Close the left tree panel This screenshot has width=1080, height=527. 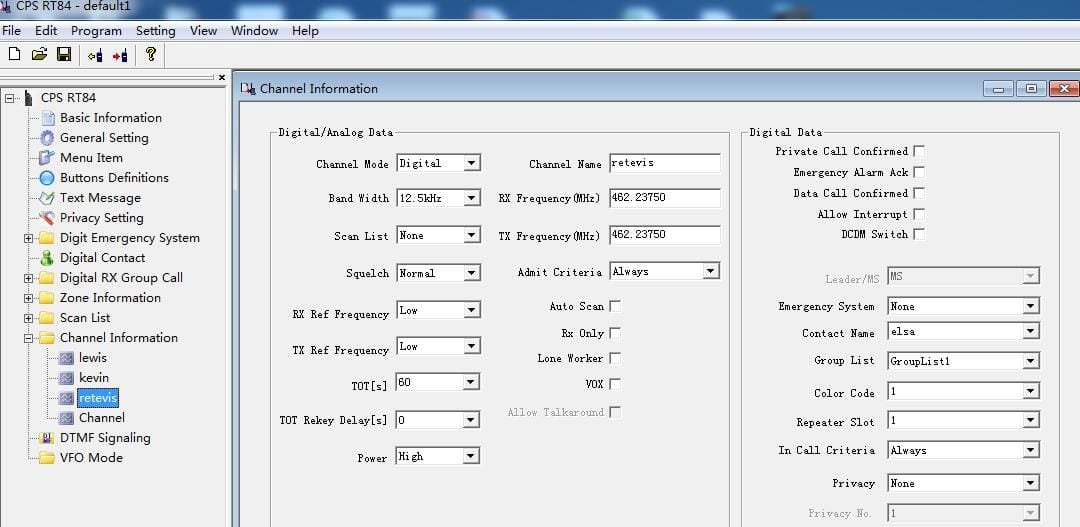click(x=222, y=78)
